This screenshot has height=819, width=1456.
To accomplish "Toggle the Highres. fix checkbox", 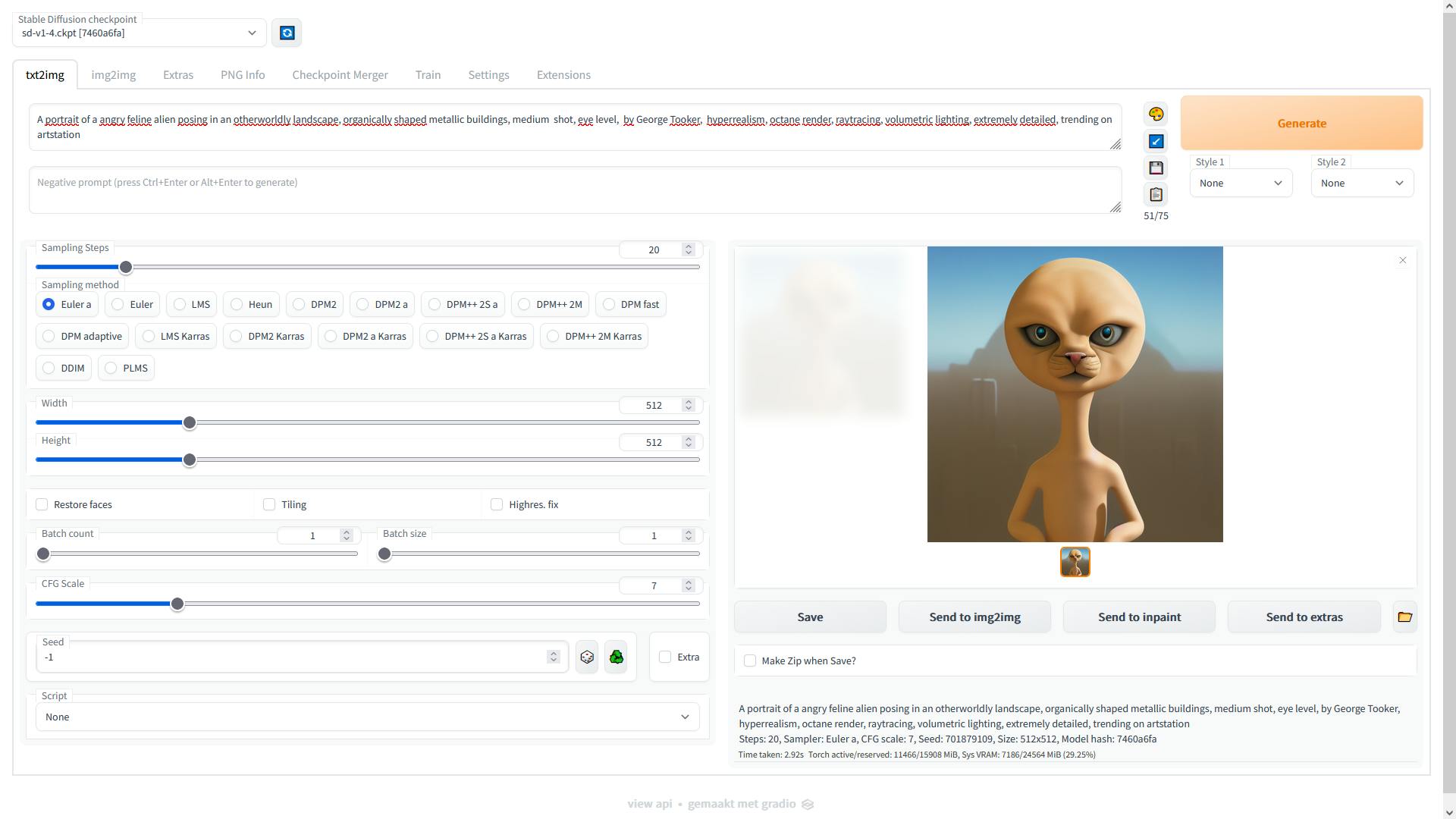I will 497,504.
